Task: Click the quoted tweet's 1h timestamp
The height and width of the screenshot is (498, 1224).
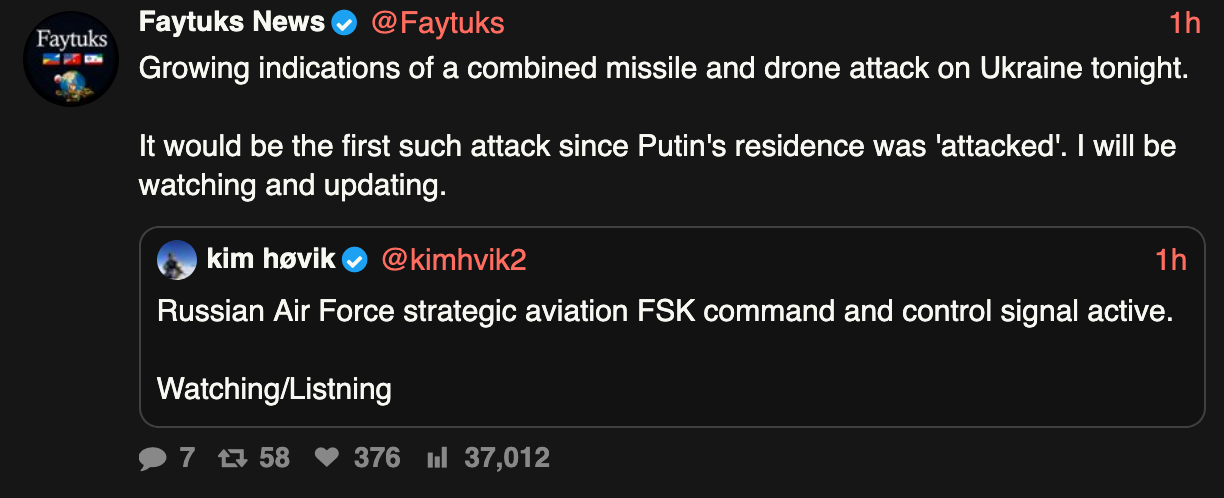Action: (x=1170, y=260)
